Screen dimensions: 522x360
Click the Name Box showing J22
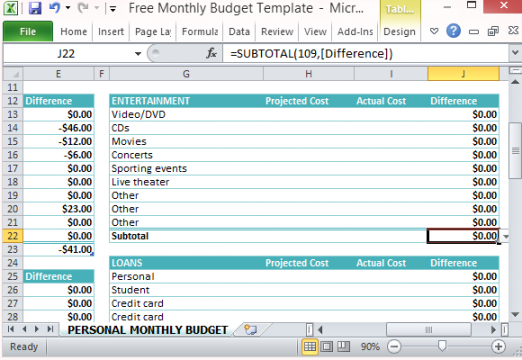coord(67,53)
